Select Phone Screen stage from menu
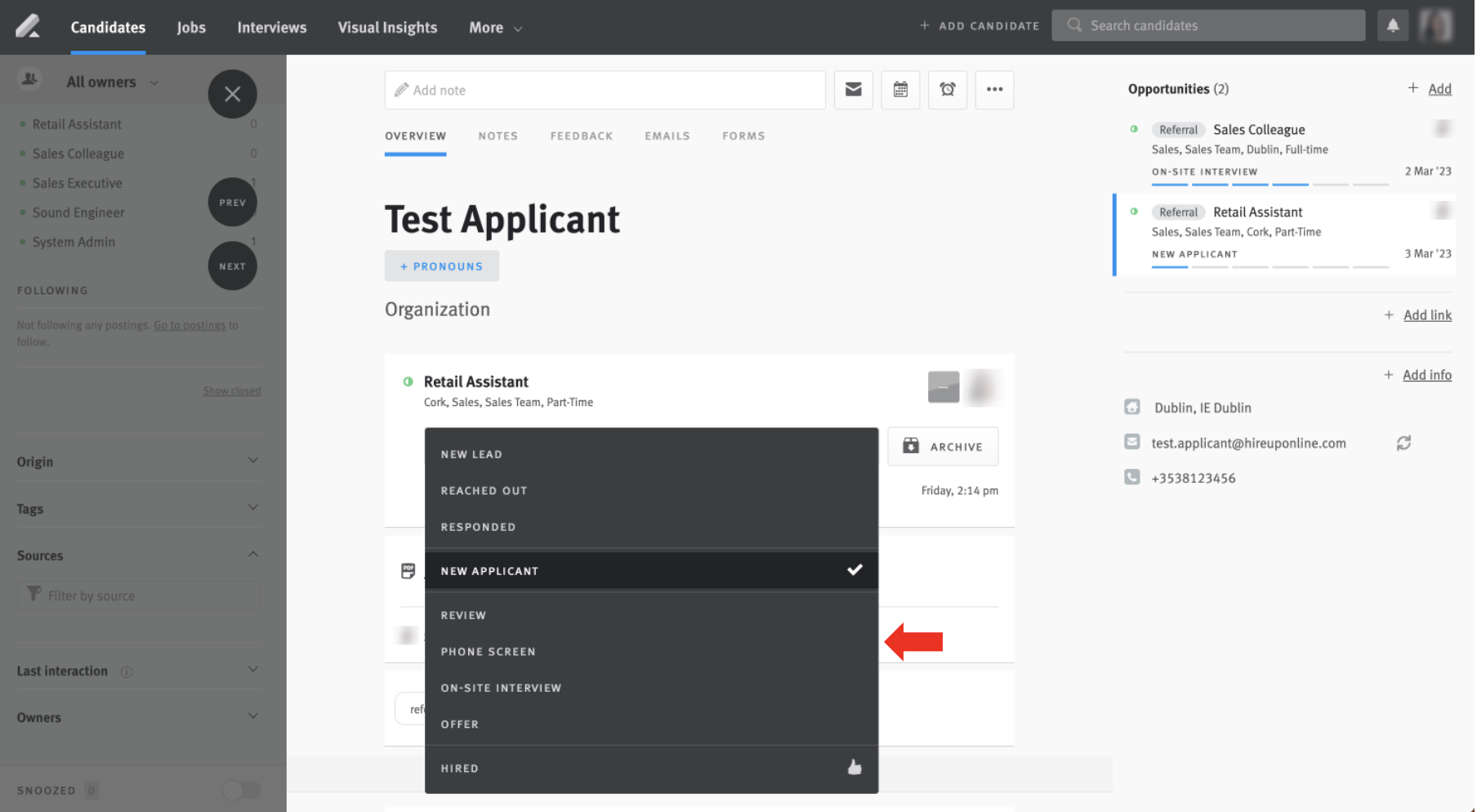The image size is (1477, 812). pyautogui.click(x=488, y=652)
